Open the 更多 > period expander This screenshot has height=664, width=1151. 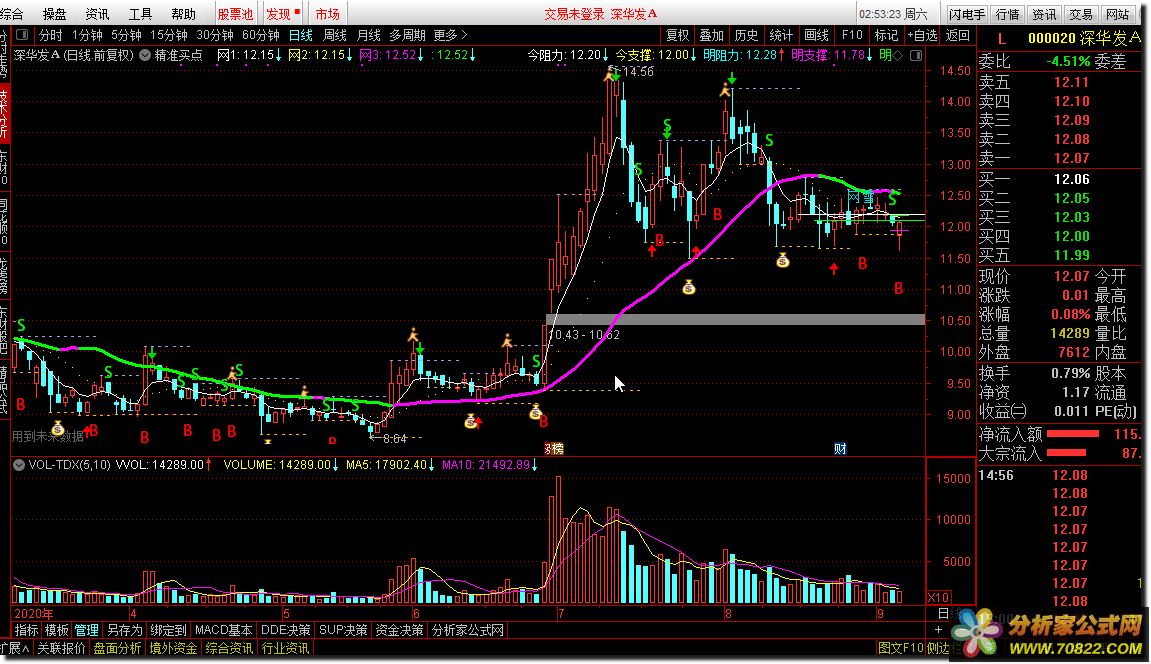coord(450,34)
